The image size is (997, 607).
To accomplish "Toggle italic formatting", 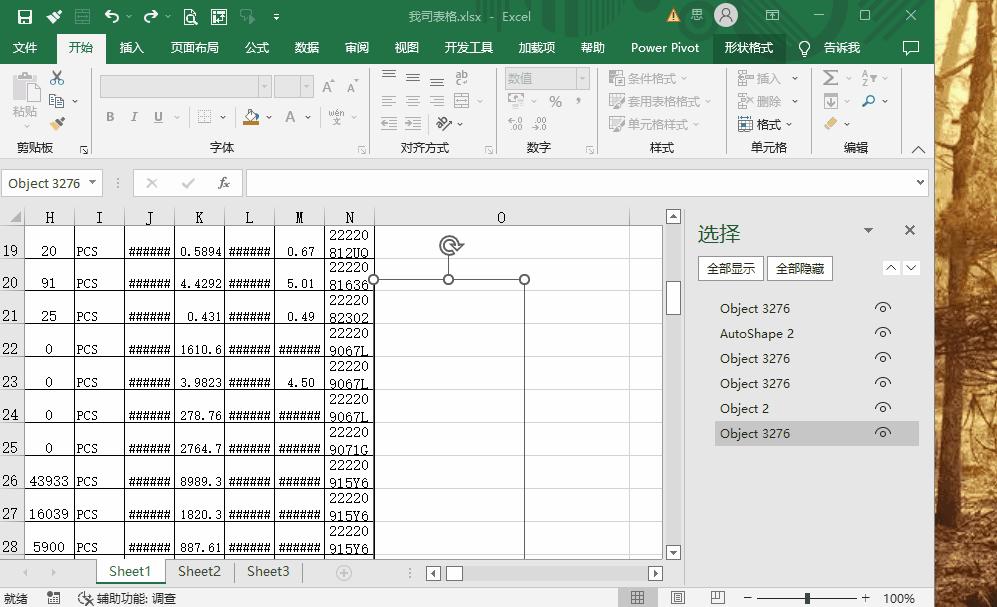I will (134, 117).
